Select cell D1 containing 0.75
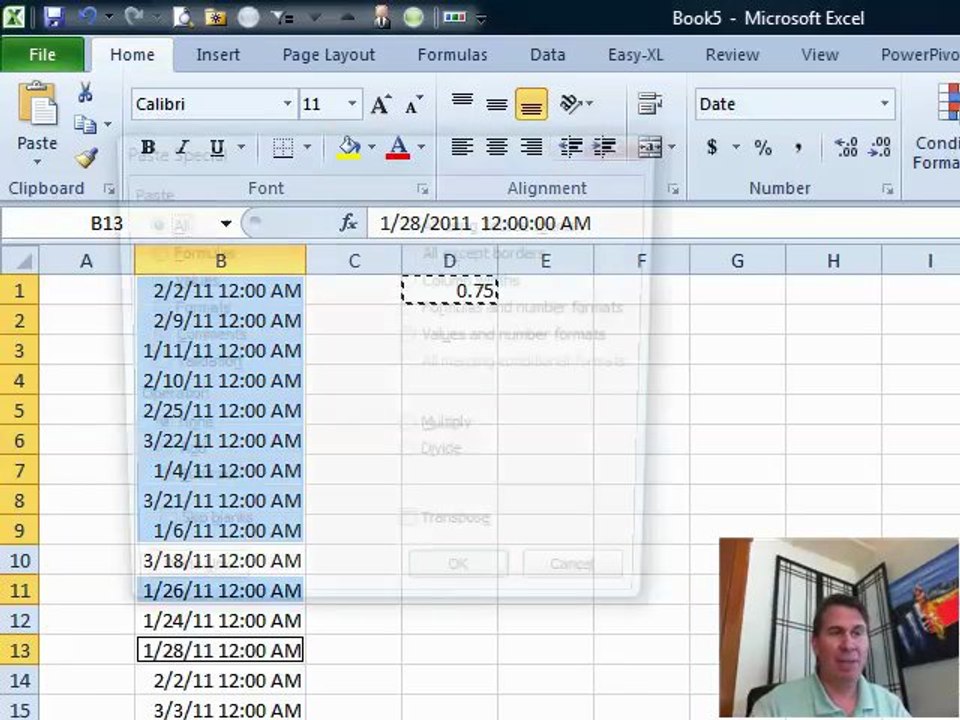Image resolution: width=960 pixels, height=720 pixels. [449, 290]
